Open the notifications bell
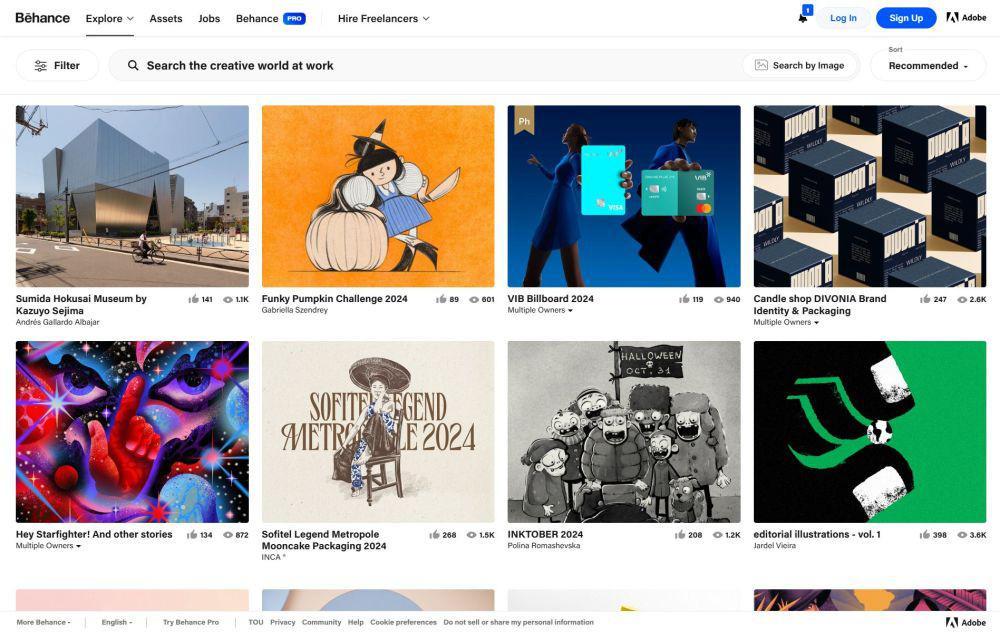The image size is (1000, 632). 803,18
